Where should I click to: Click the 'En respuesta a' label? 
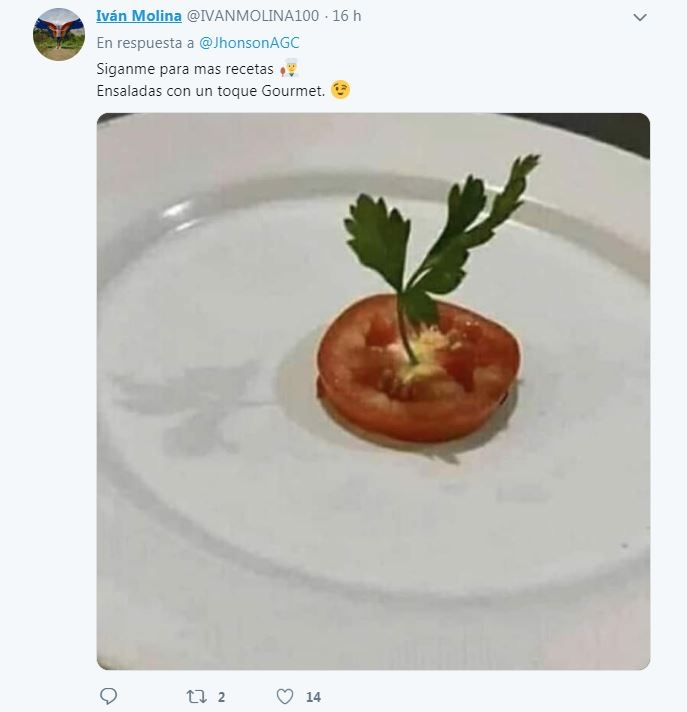145,43
